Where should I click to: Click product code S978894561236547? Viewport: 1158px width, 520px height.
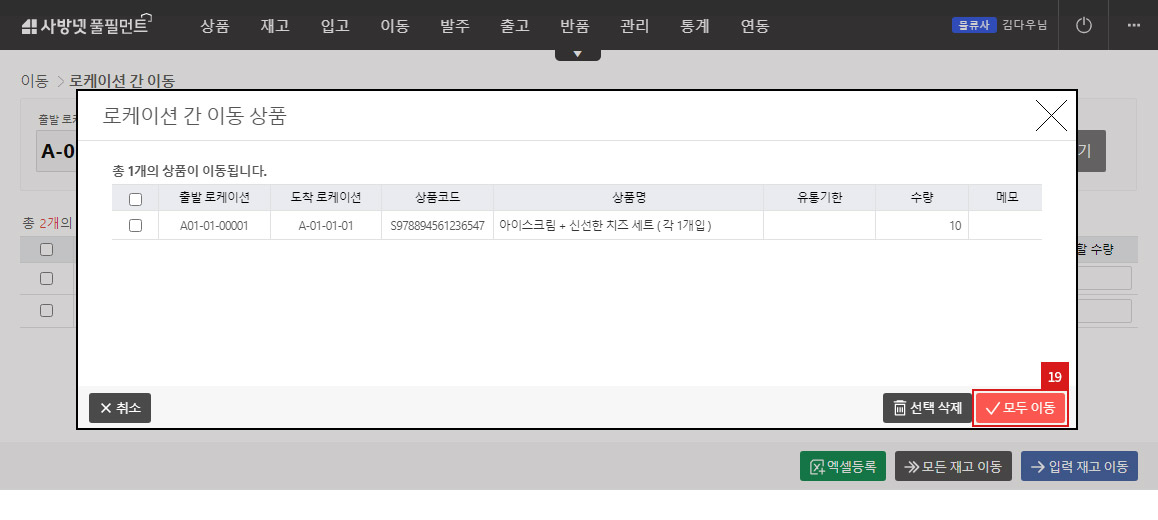pyautogui.click(x=437, y=226)
